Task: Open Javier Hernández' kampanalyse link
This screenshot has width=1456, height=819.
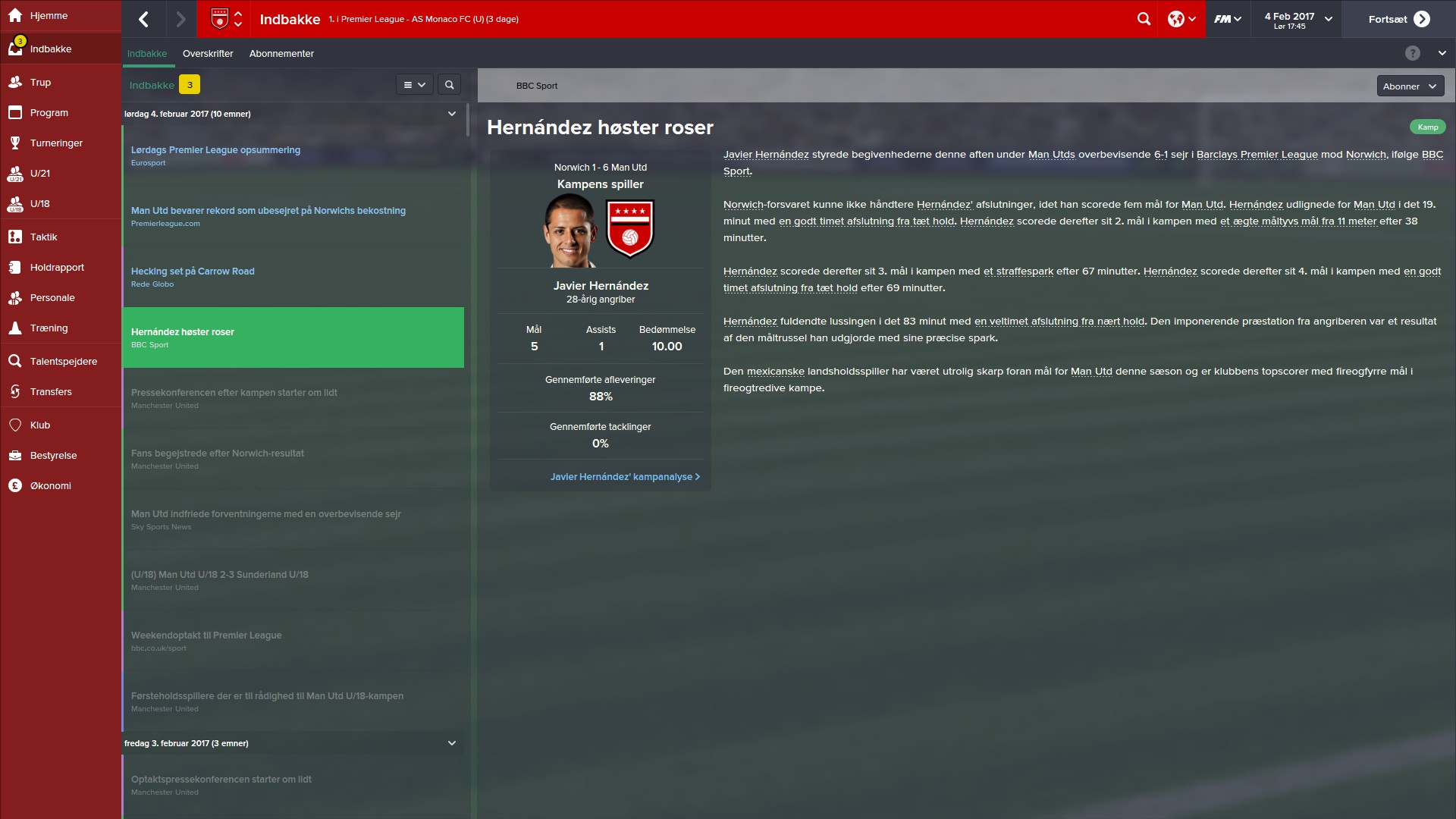Action: point(625,476)
